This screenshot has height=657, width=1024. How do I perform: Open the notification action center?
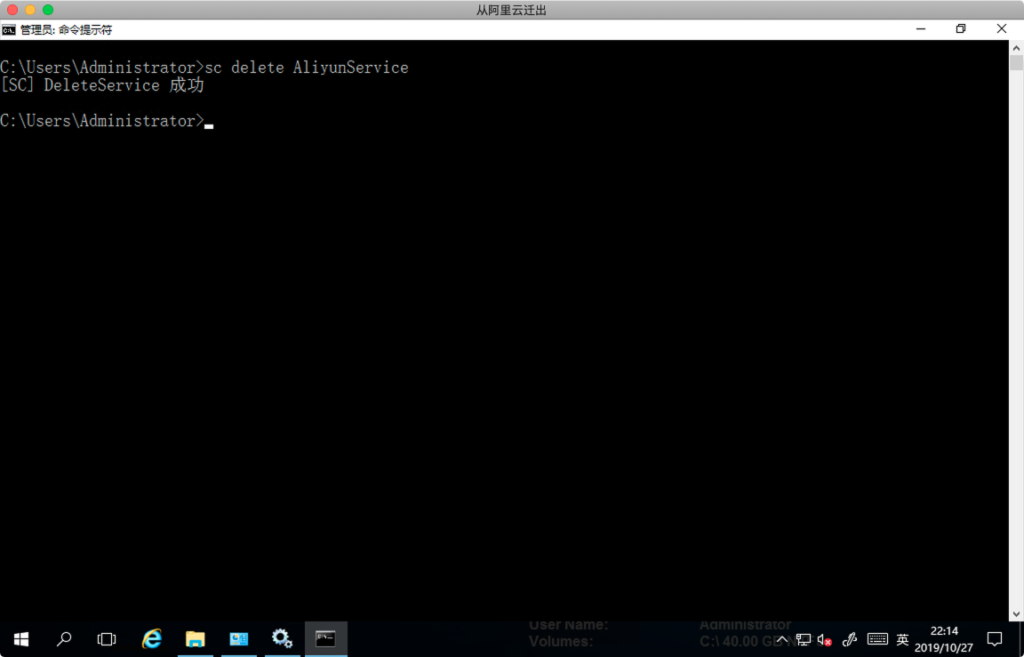pyautogui.click(x=994, y=639)
